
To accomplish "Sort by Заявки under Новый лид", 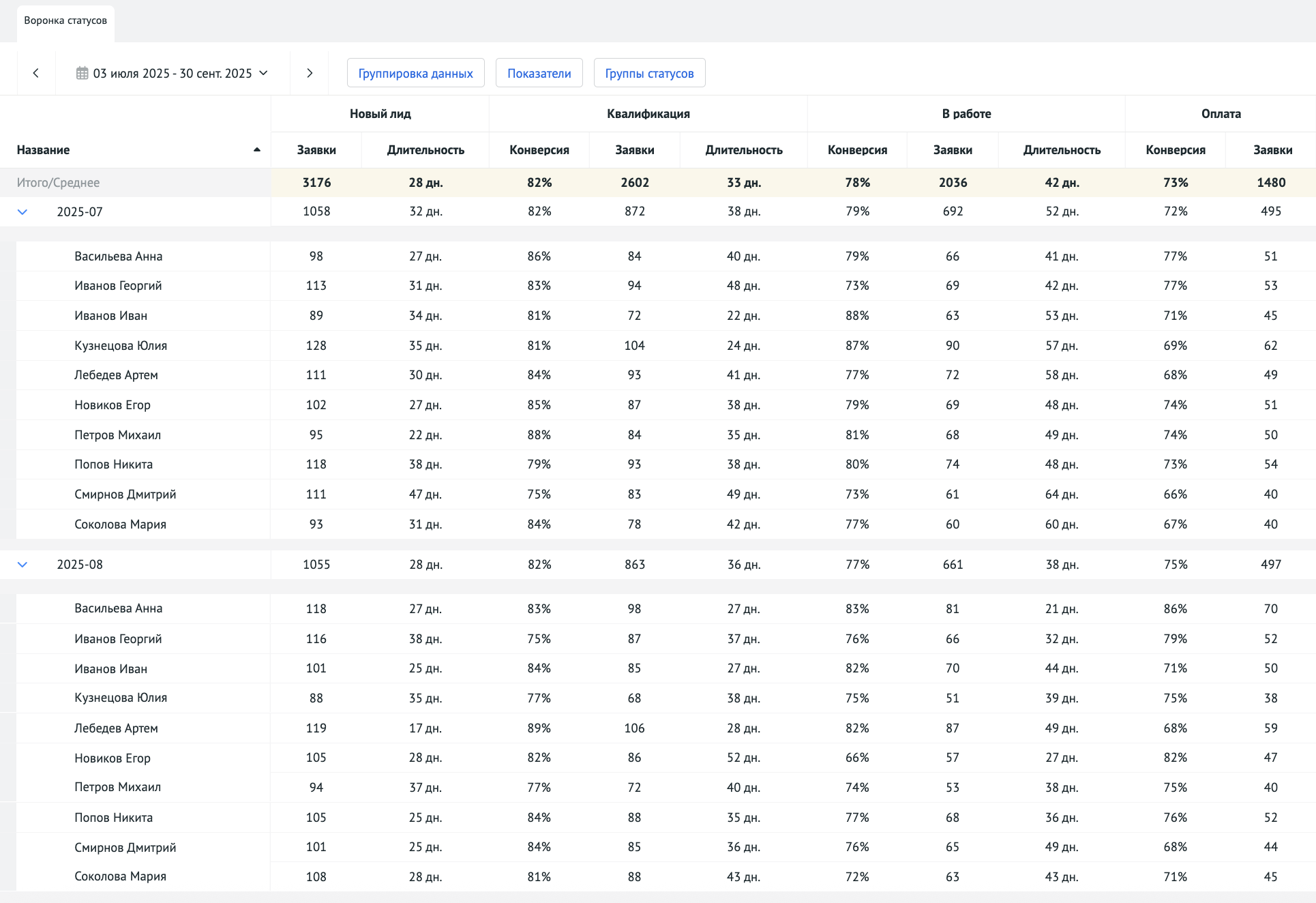I will 316,150.
